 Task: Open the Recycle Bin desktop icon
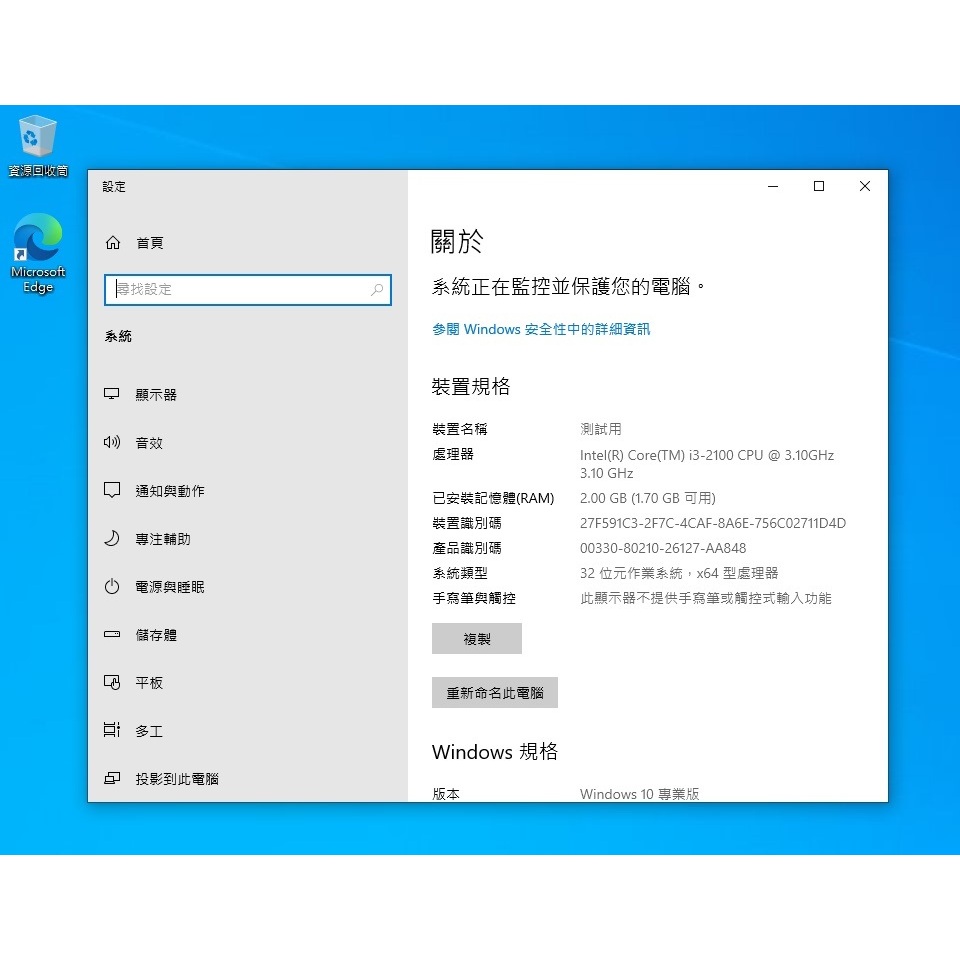point(38,138)
